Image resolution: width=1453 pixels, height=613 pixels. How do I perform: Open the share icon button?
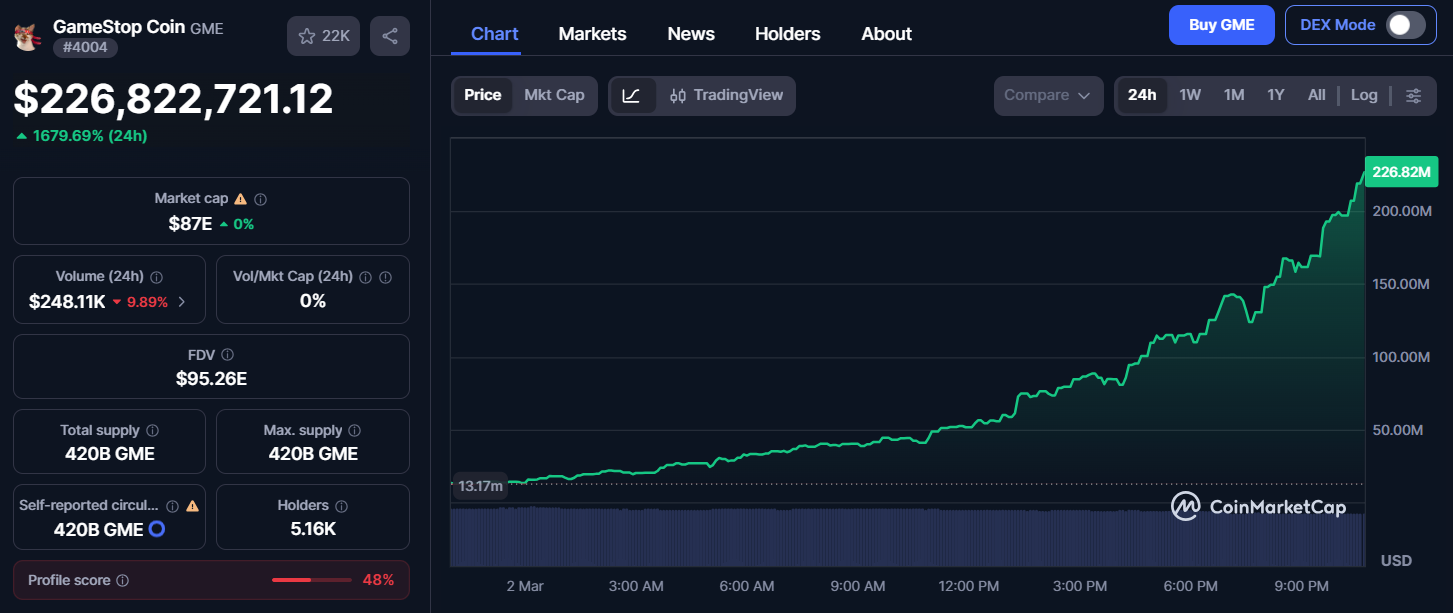[x=390, y=36]
